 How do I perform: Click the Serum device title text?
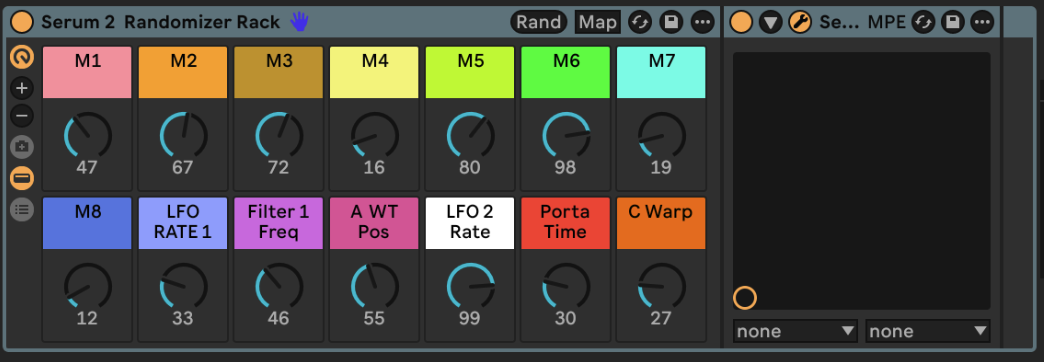839,23
